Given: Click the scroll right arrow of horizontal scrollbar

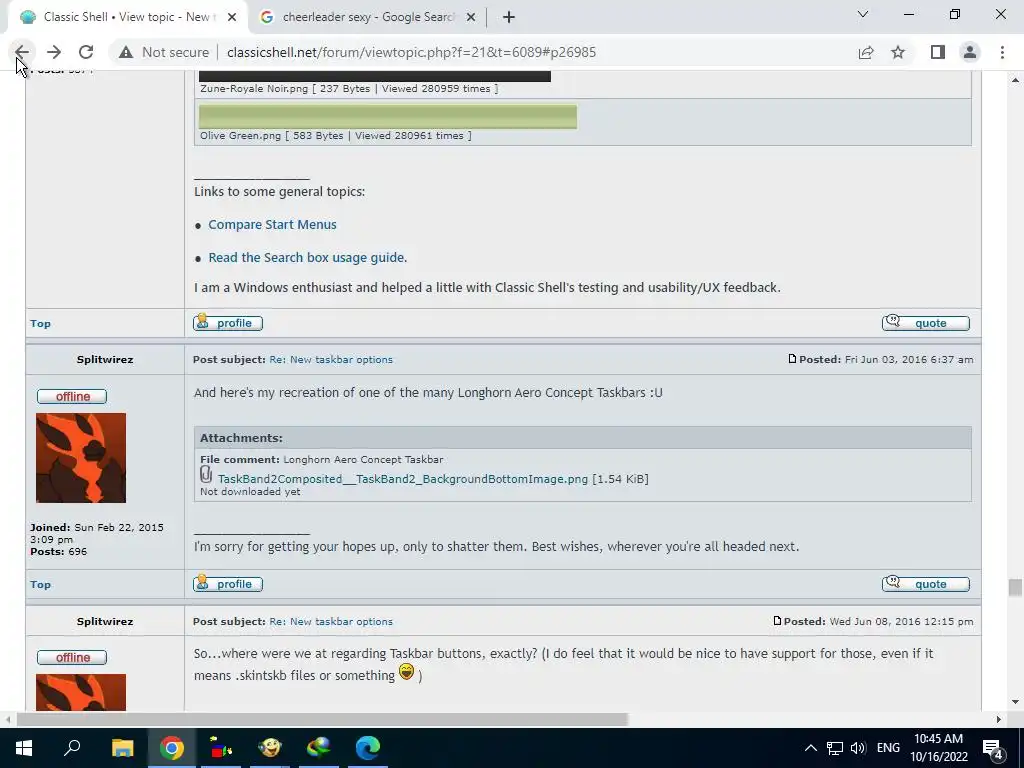Looking at the screenshot, I should pos(999,719).
